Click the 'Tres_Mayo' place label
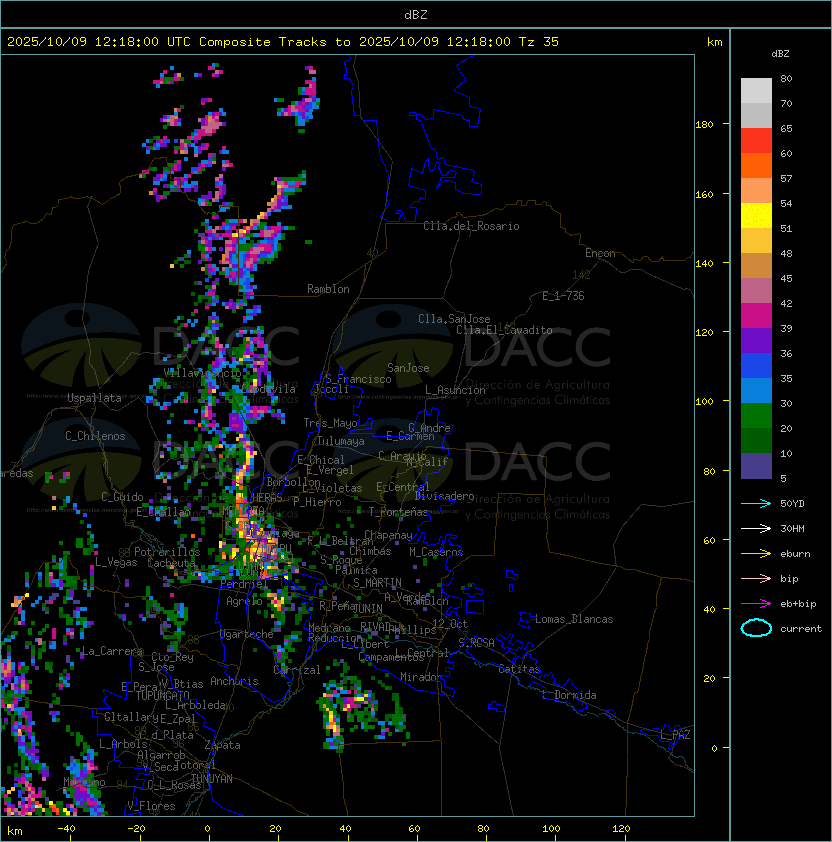 [330, 423]
